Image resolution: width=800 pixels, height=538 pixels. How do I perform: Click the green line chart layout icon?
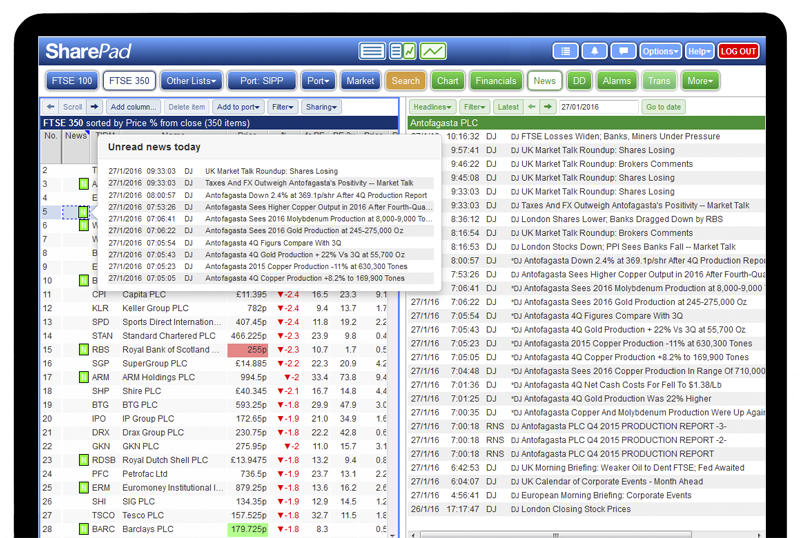click(433, 51)
